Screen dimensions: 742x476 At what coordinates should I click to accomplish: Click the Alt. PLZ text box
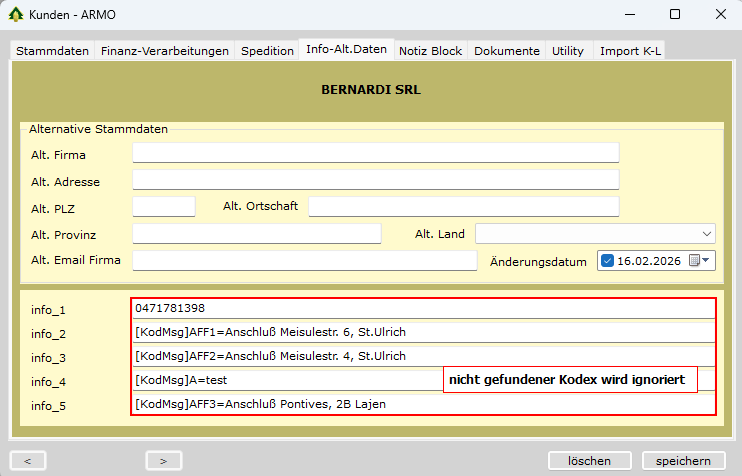point(163,206)
